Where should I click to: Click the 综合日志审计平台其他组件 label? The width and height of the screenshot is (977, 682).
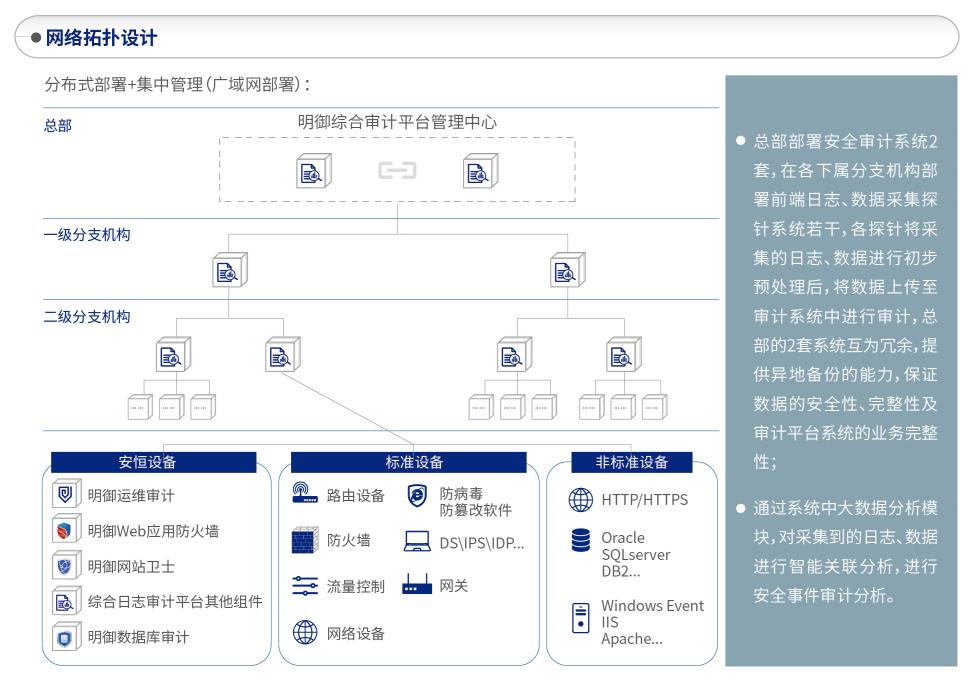pos(175,602)
